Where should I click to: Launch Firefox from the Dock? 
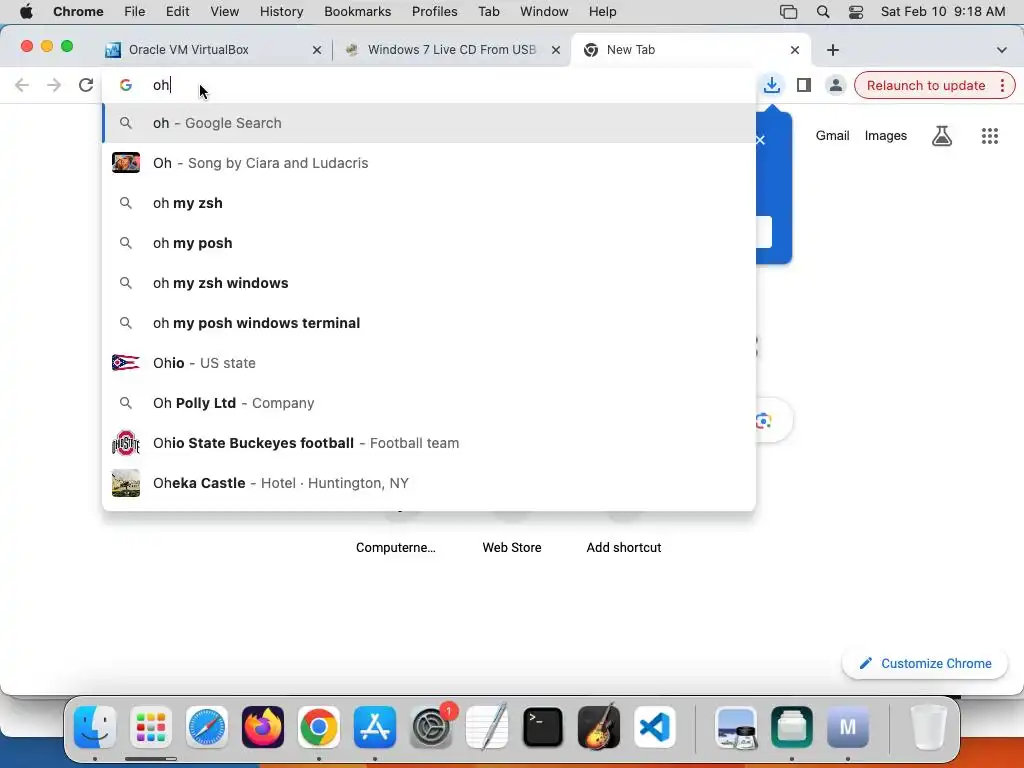coord(263,727)
